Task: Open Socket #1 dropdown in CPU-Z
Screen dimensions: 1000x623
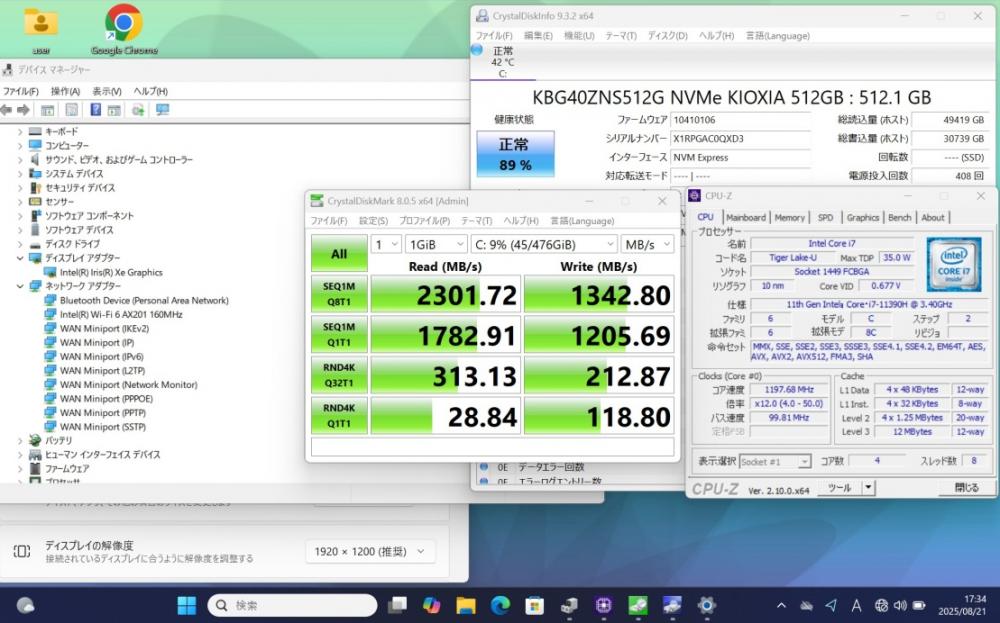Action: click(x=775, y=461)
